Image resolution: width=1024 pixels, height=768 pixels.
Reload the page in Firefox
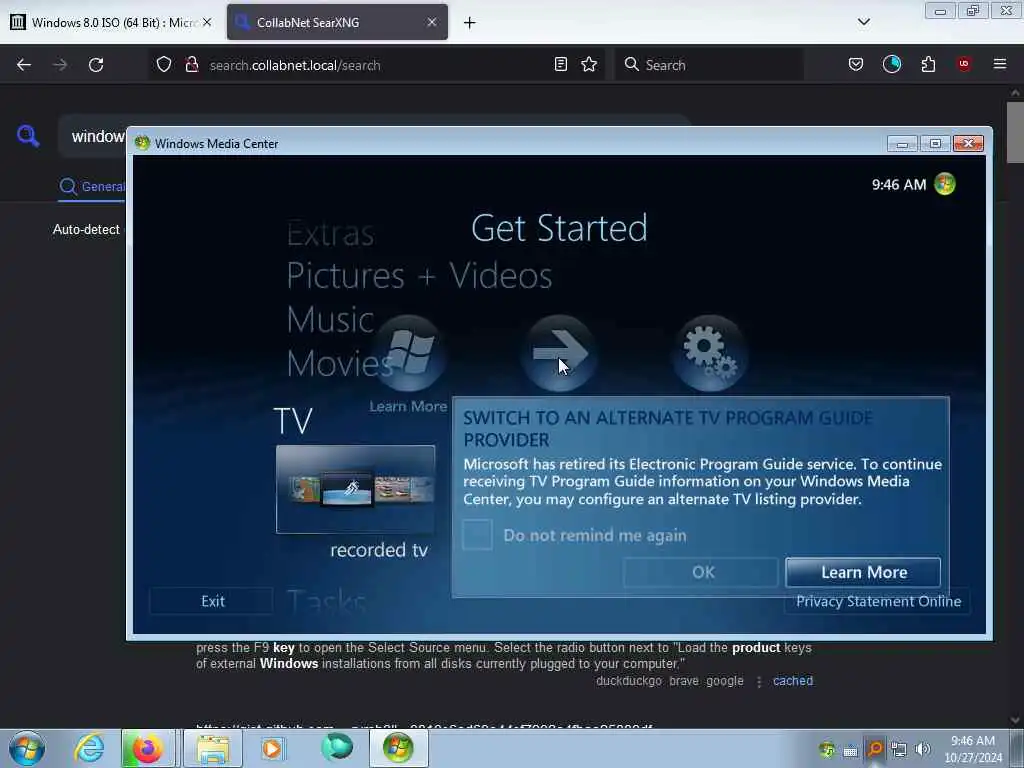(x=96, y=65)
